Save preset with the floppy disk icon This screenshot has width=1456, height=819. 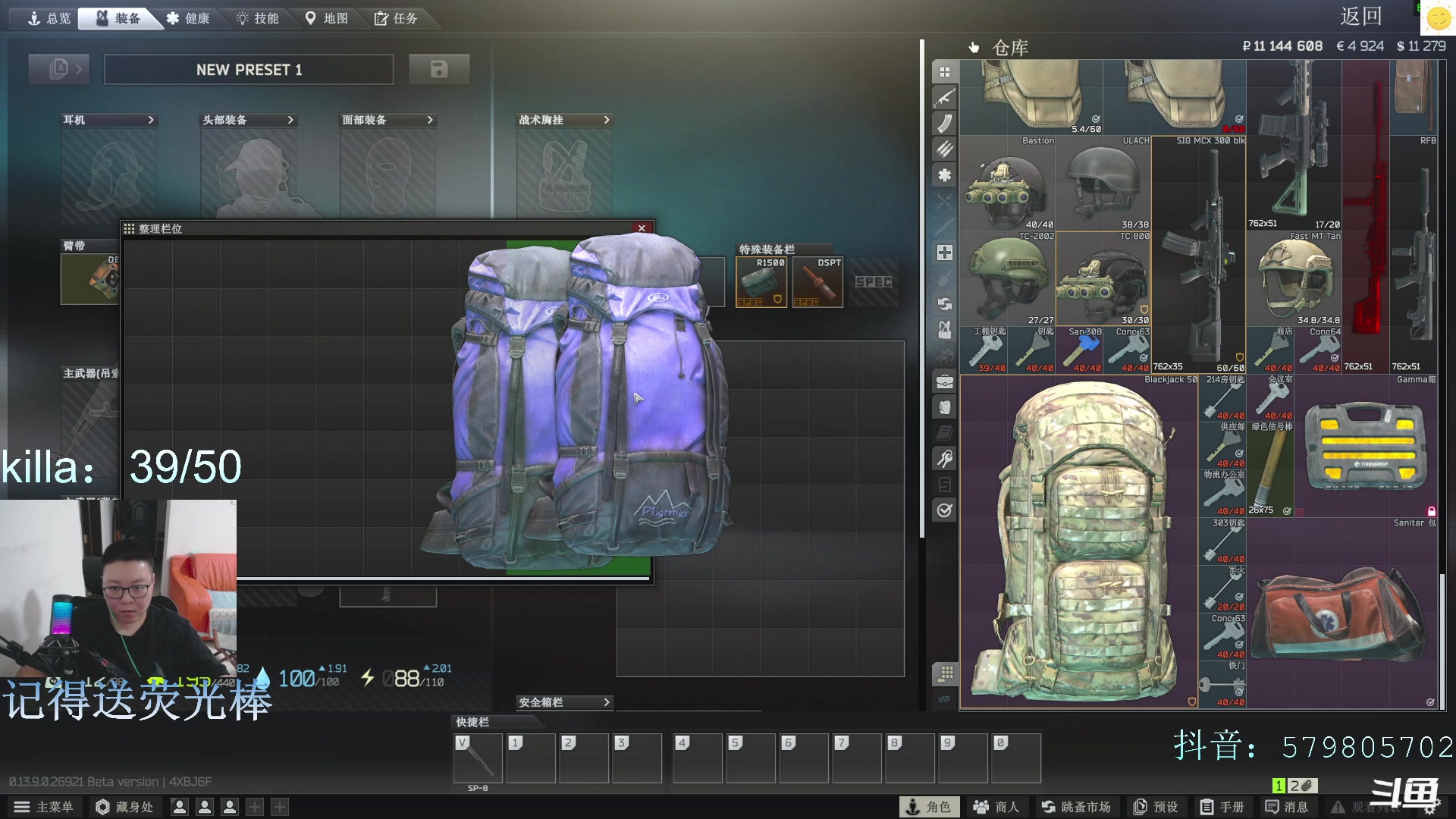pos(439,69)
